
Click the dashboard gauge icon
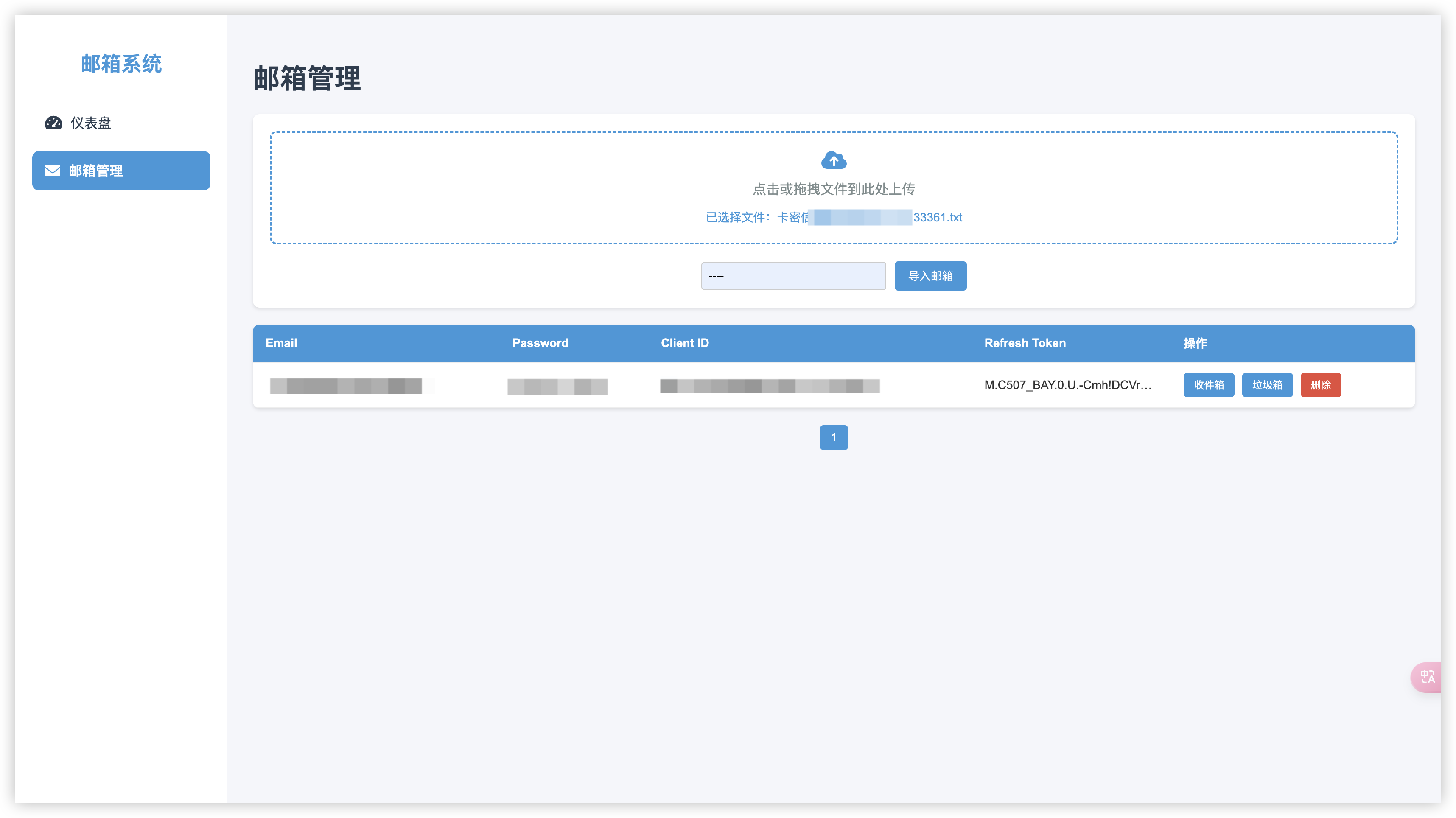pos(54,123)
